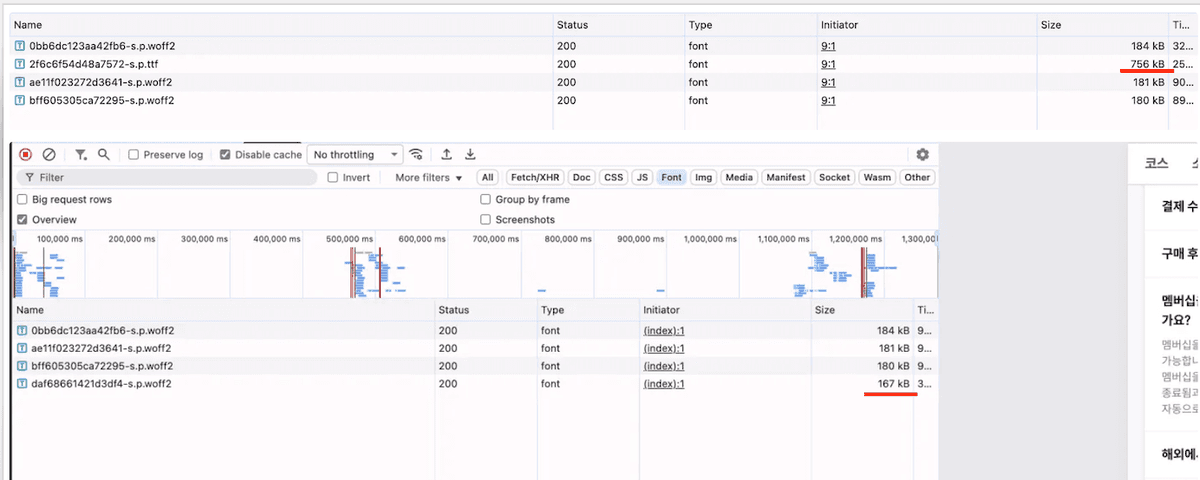The height and width of the screenshot is (480, 1200).
Task: Open network search with magnifier icon
Action: (x=103, y=155)
